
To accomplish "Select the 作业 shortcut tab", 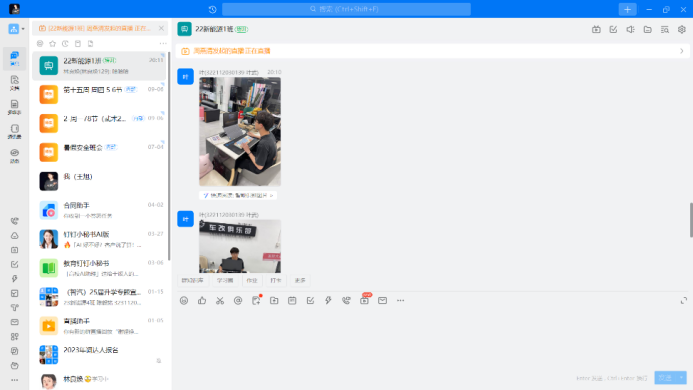I will point(251,280).
